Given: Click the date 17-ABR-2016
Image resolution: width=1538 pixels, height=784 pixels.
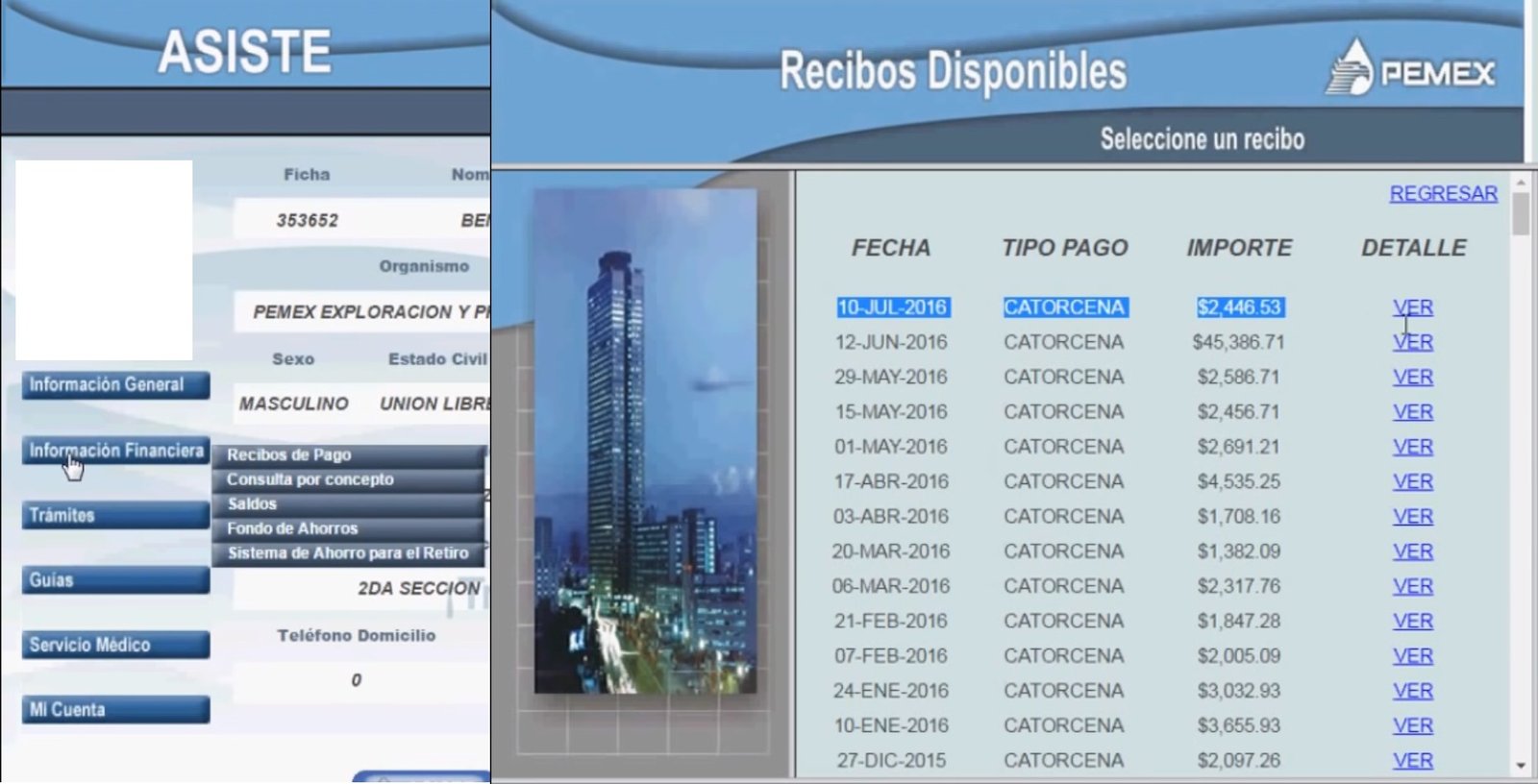Looking at the screenshot, I should click(x=892, y=482).
